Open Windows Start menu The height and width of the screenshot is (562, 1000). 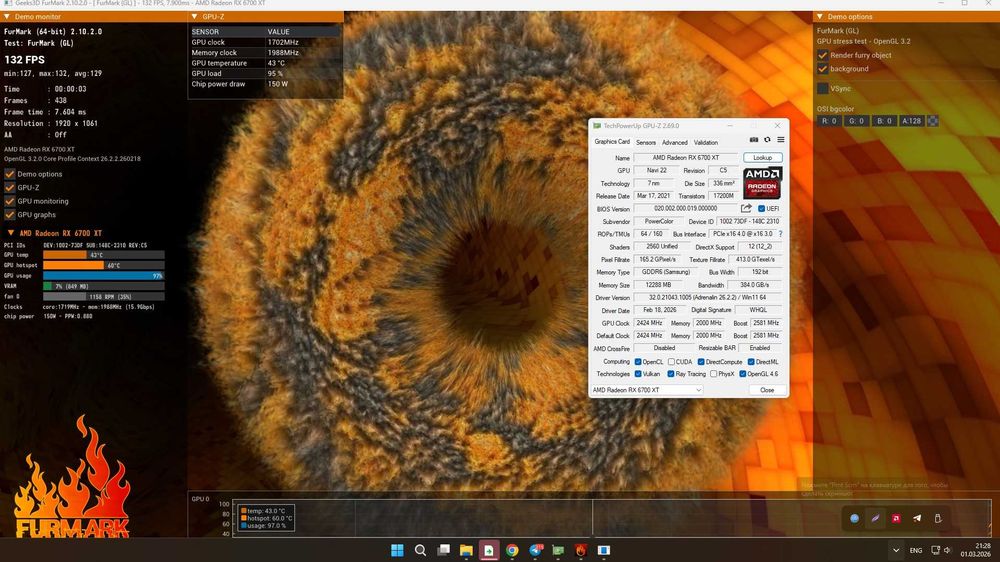point(397,550)
